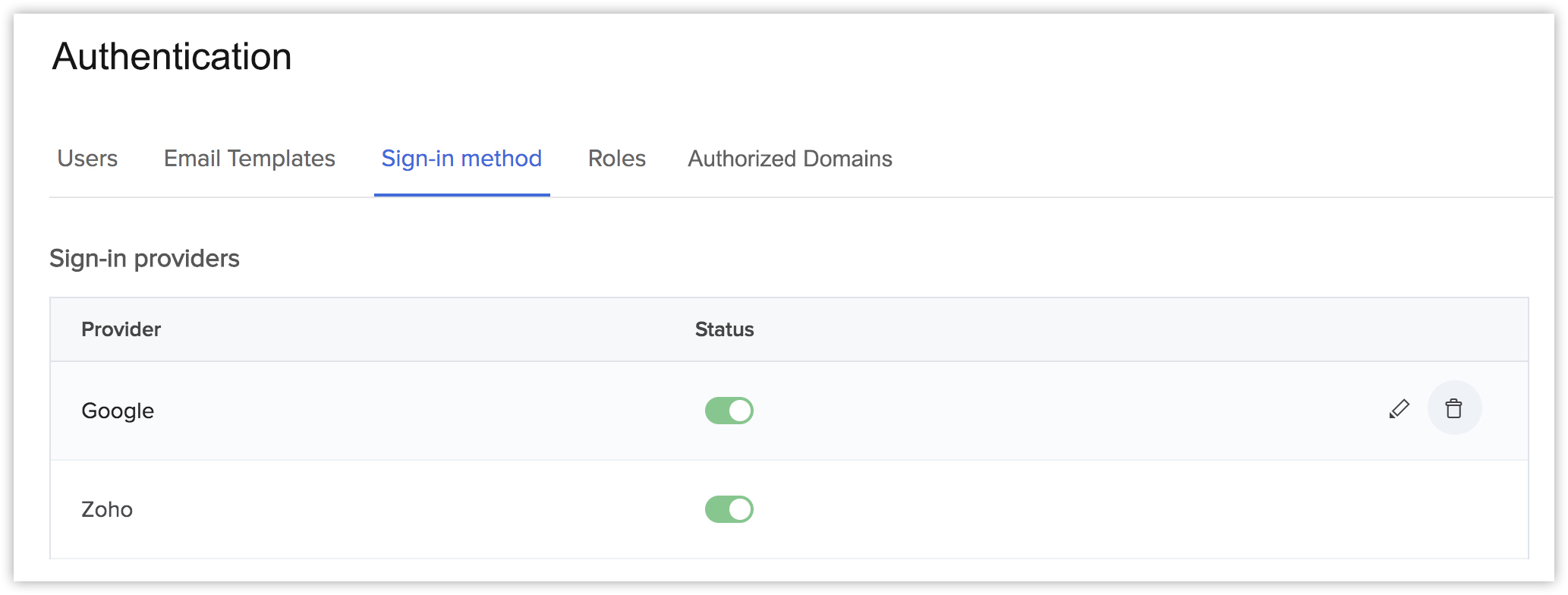Click the white knob on Zoho's switch
1568x595 pixels.
tap(740, 509)
